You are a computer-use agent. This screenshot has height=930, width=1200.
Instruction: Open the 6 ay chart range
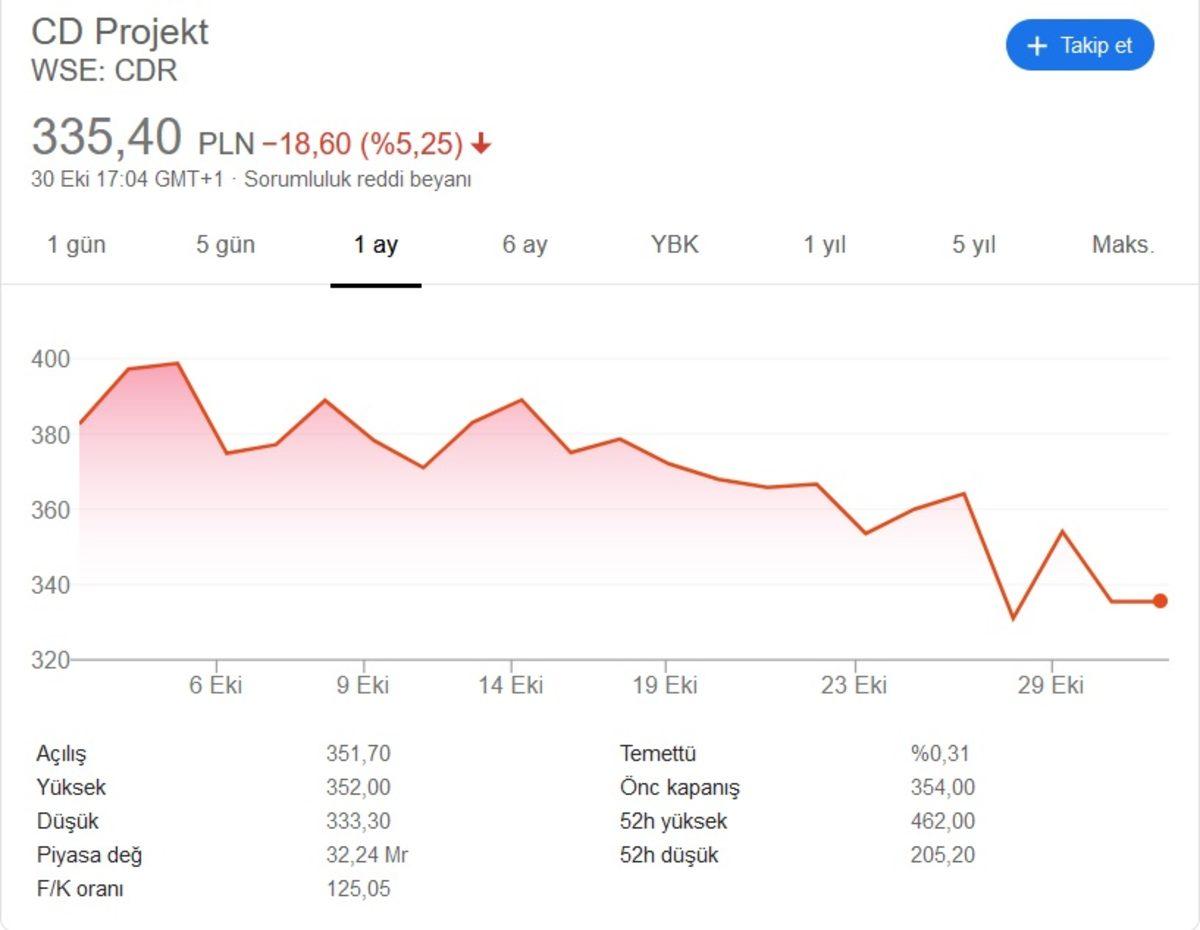[525, 245]
